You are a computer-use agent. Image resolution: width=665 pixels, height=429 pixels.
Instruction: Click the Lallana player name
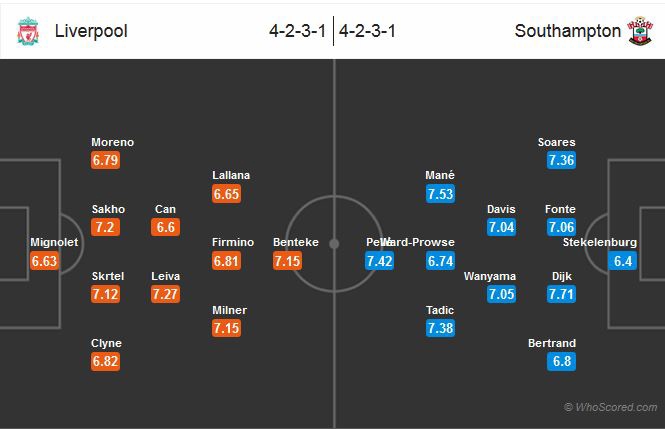tap(231, 175)
